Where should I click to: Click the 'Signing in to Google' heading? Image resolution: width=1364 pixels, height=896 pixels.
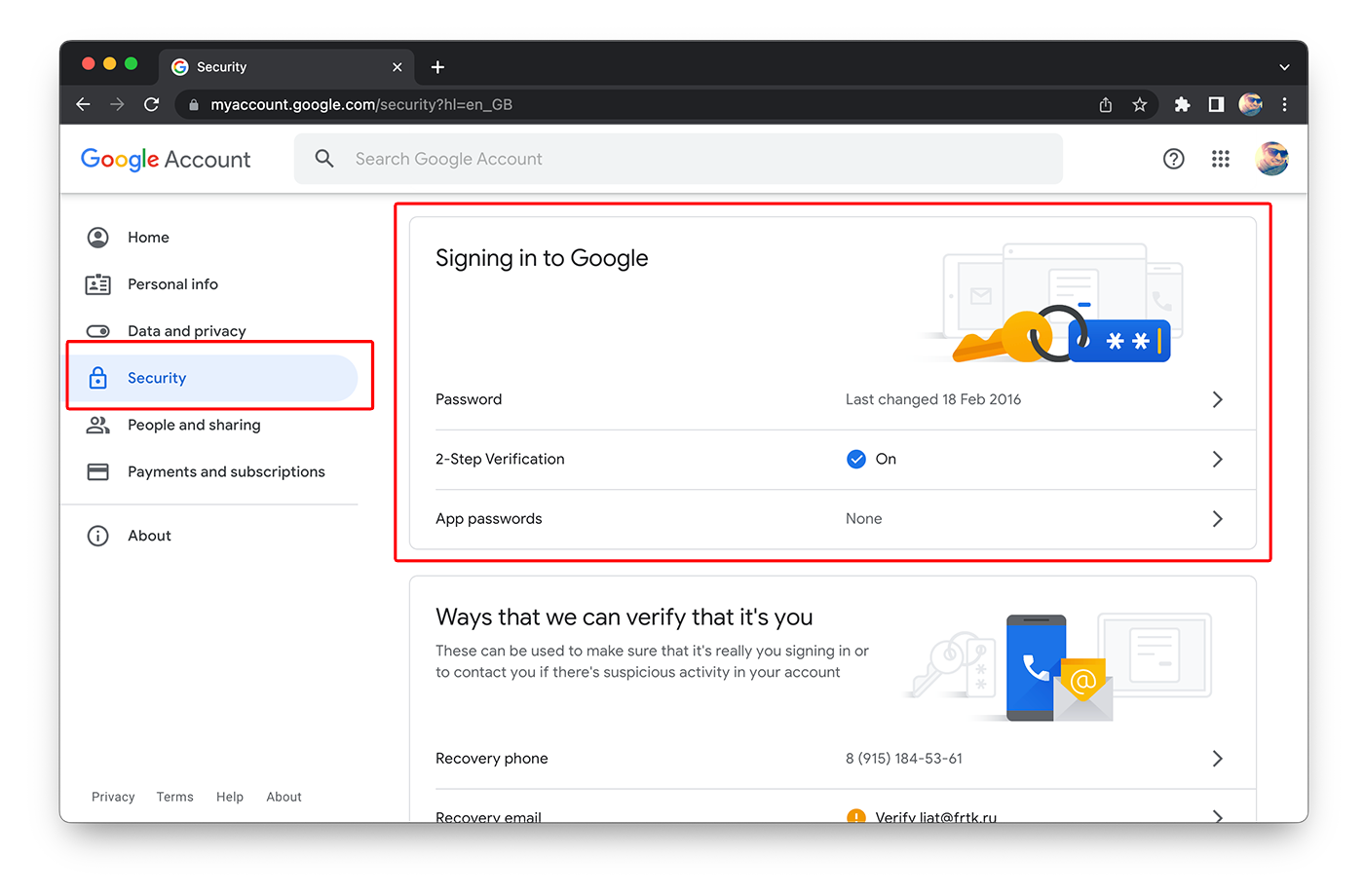click(542, 258)
